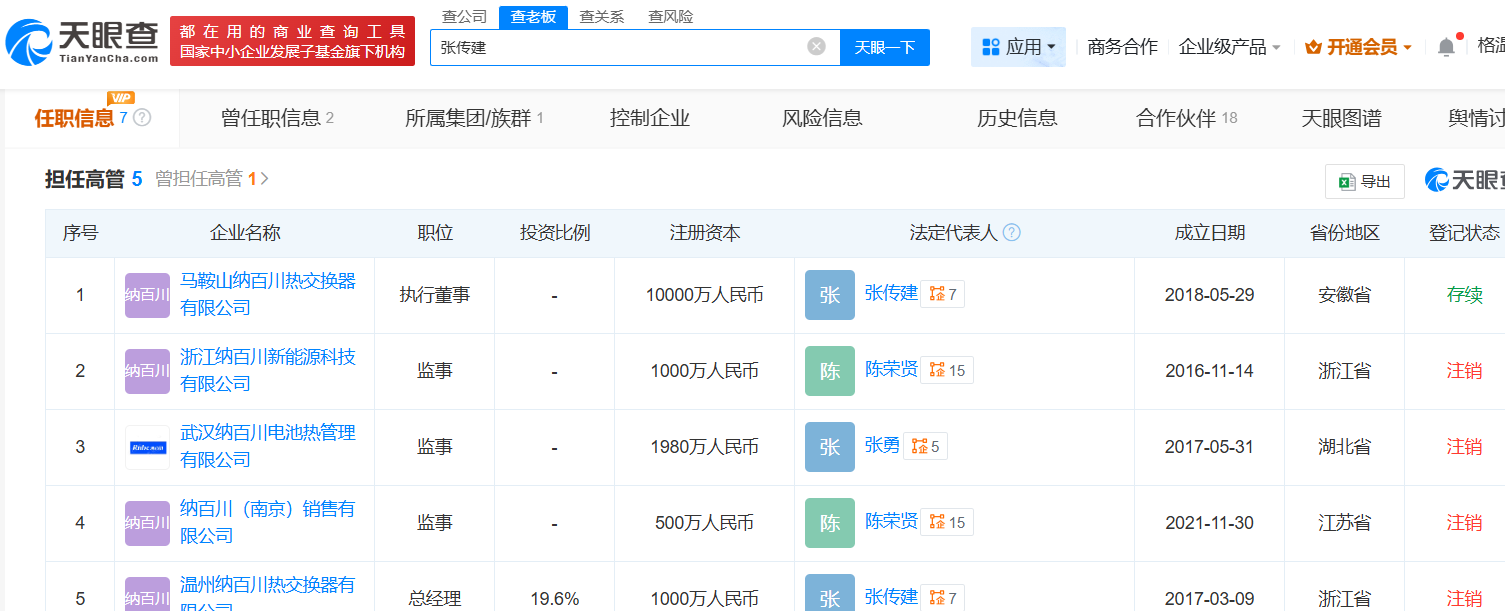Click the Tianyancha logo in header
Image resolution: width=1505 pixels, height=611 pixels.
point(82,42)
